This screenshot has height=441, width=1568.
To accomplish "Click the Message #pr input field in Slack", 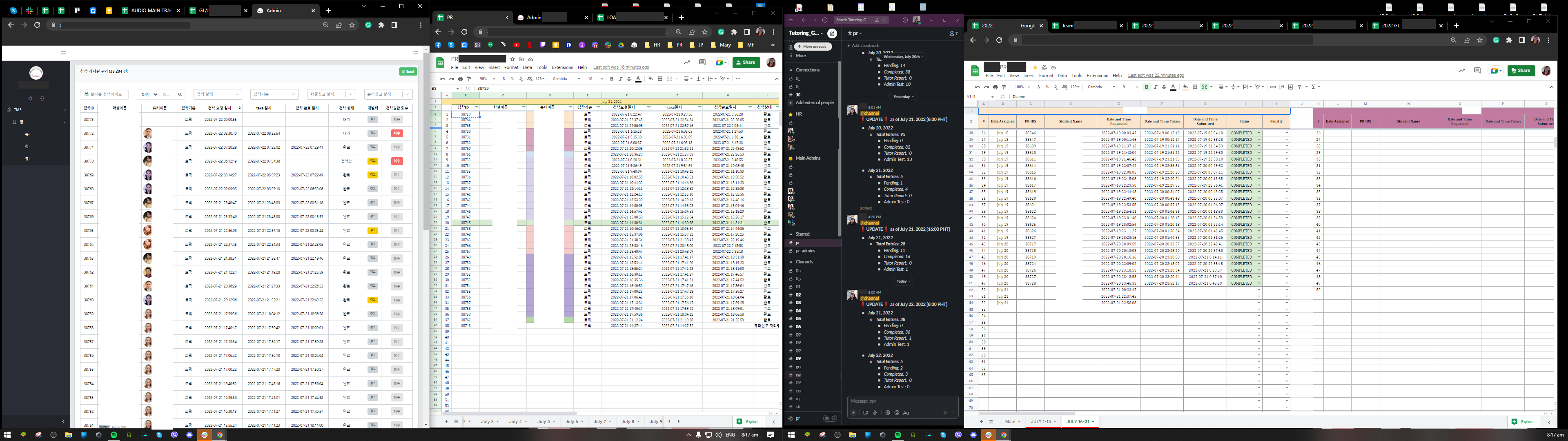I will (x=902, y=401).
